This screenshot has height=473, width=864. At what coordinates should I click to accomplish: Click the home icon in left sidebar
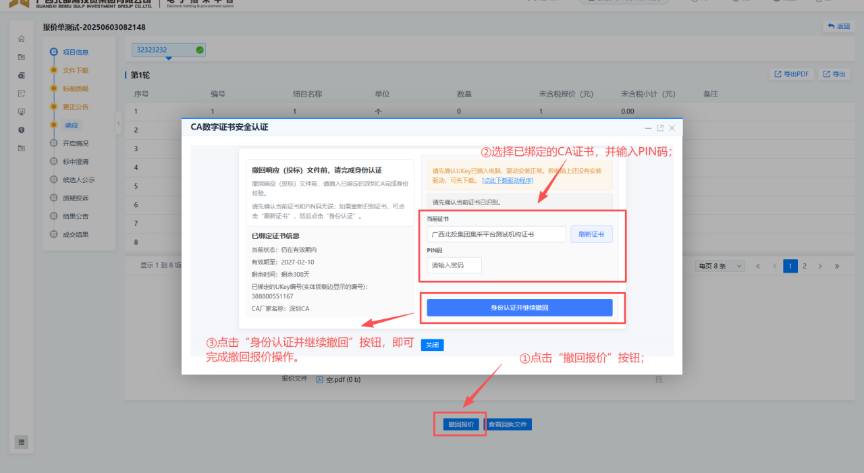point(21,39)
